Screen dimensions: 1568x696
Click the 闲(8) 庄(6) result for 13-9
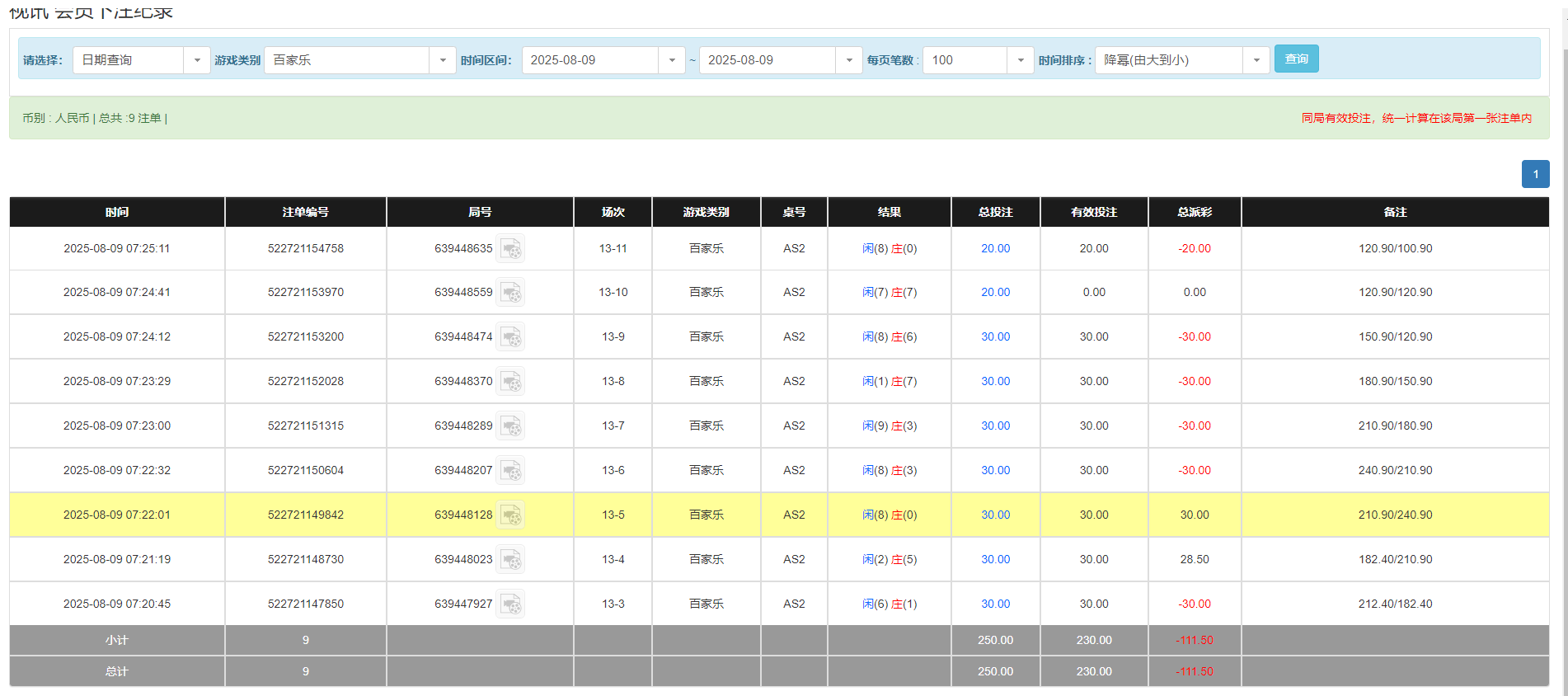pos(889,337)
